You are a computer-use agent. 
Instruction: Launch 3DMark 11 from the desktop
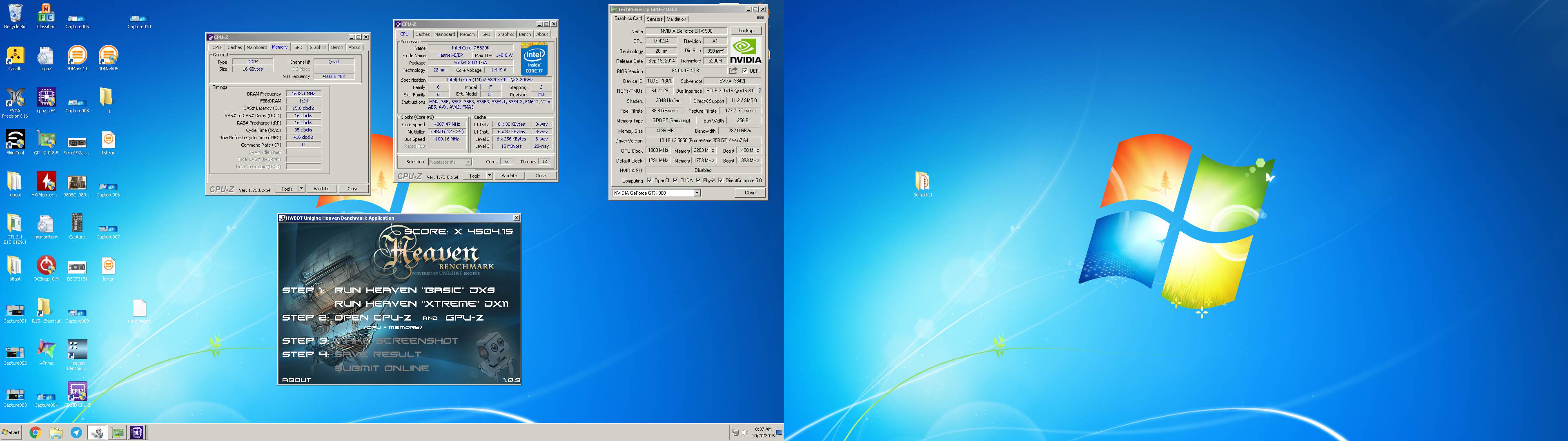[x=77, y=58]
